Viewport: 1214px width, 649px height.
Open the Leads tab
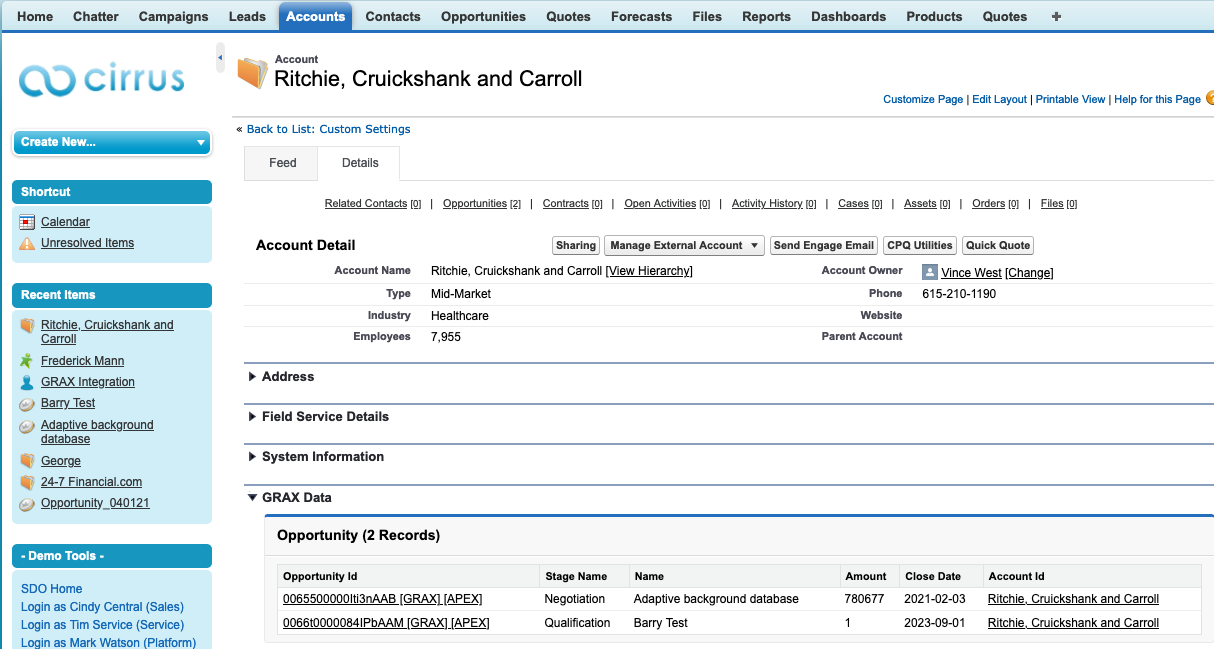[x=247, y=16]
